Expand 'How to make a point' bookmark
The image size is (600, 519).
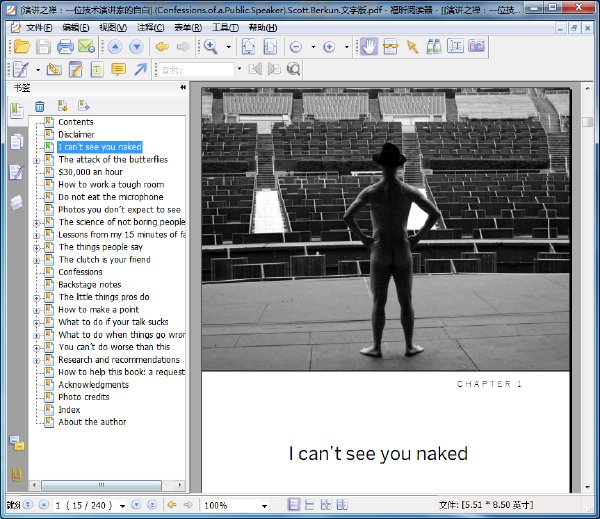(36, 311)
